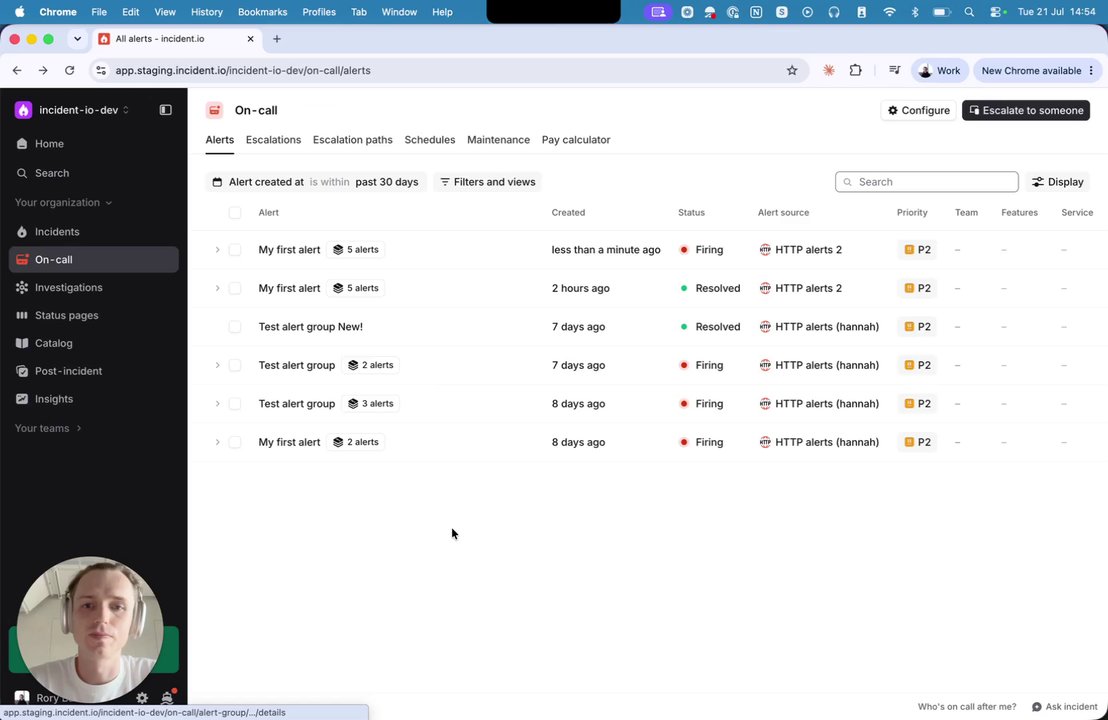Screen dimensions: 1108x720
Task: Switch to the Schedules tab
Action: 430,140
